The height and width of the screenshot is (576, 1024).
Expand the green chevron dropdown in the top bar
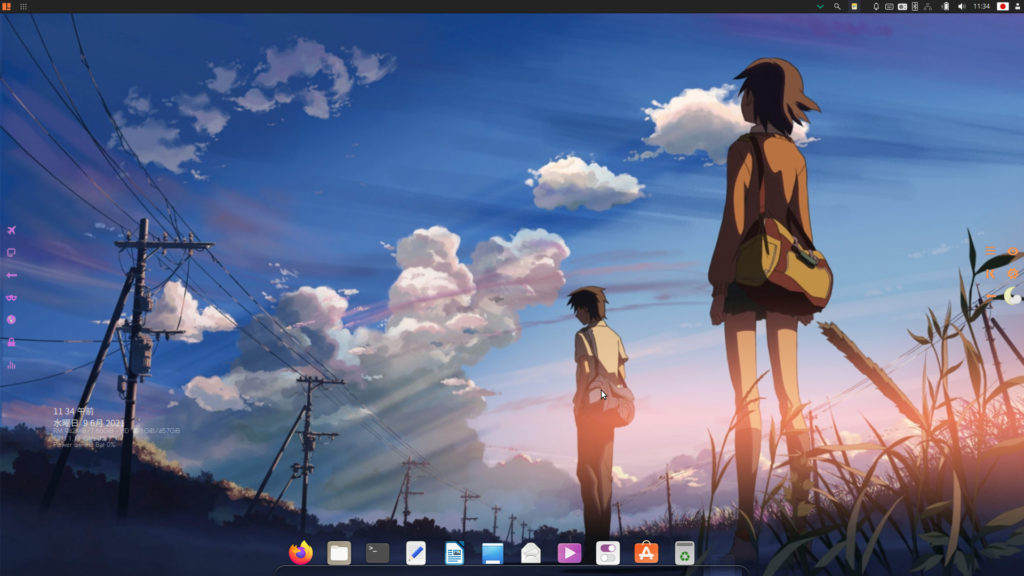[x=820, y=8]
